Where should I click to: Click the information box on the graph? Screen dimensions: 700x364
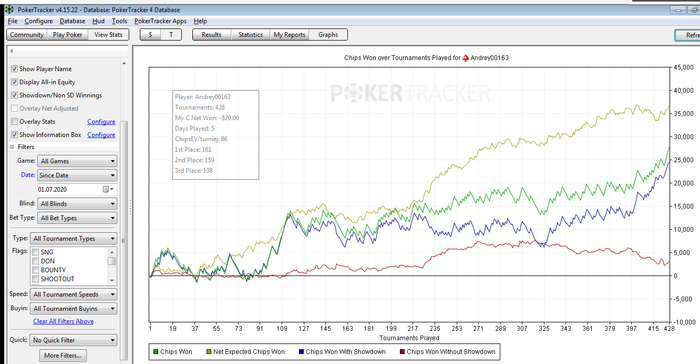point(216,135)
